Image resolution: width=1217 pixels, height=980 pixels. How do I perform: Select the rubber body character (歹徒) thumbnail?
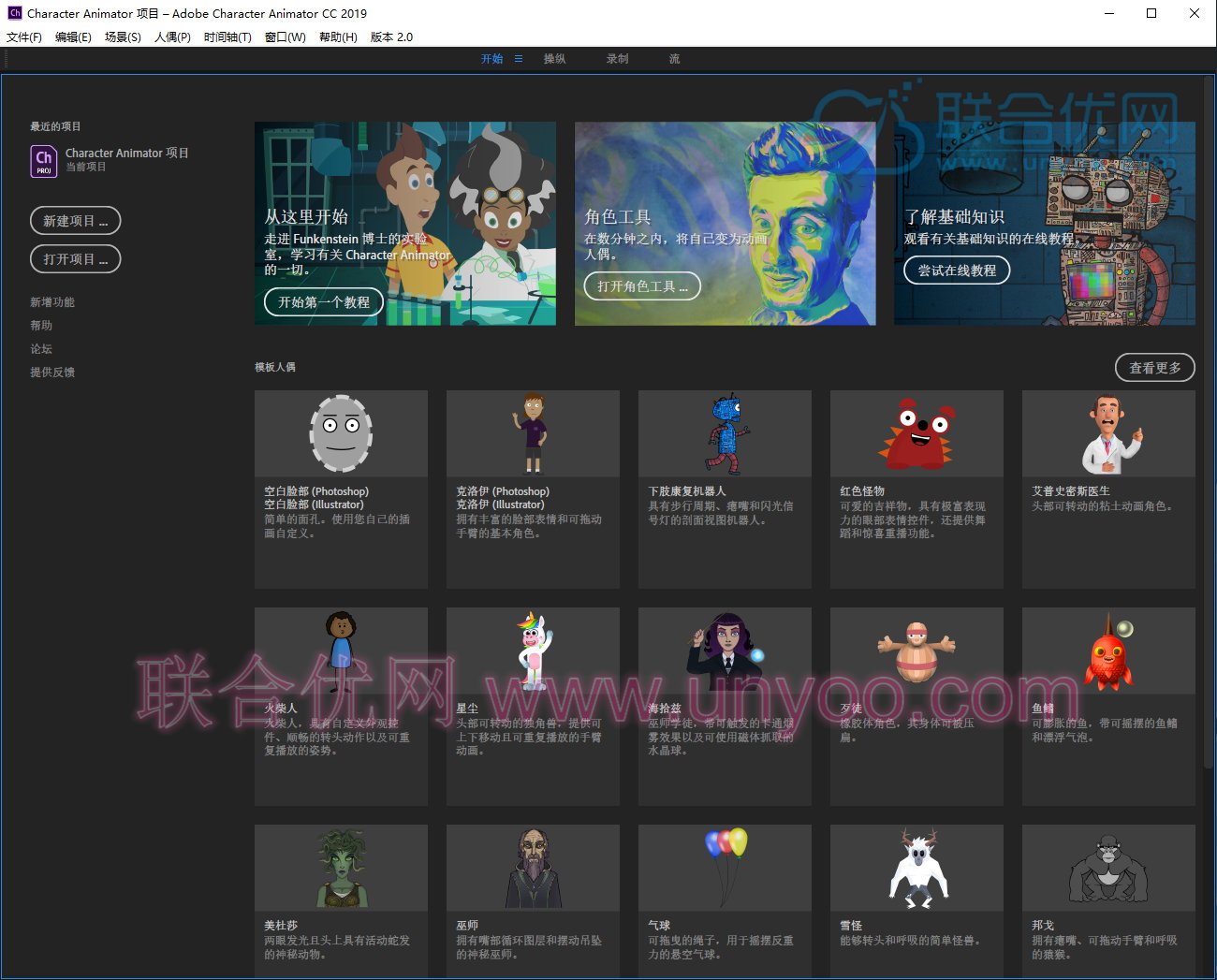916,651
